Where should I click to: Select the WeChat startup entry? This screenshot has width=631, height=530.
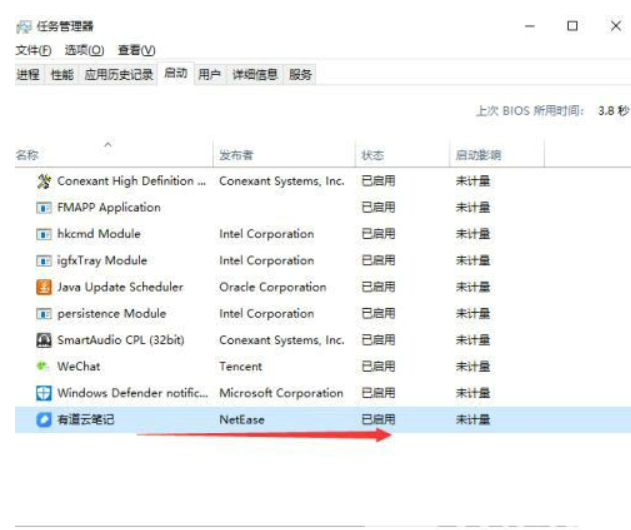click(x=79, y=367)
